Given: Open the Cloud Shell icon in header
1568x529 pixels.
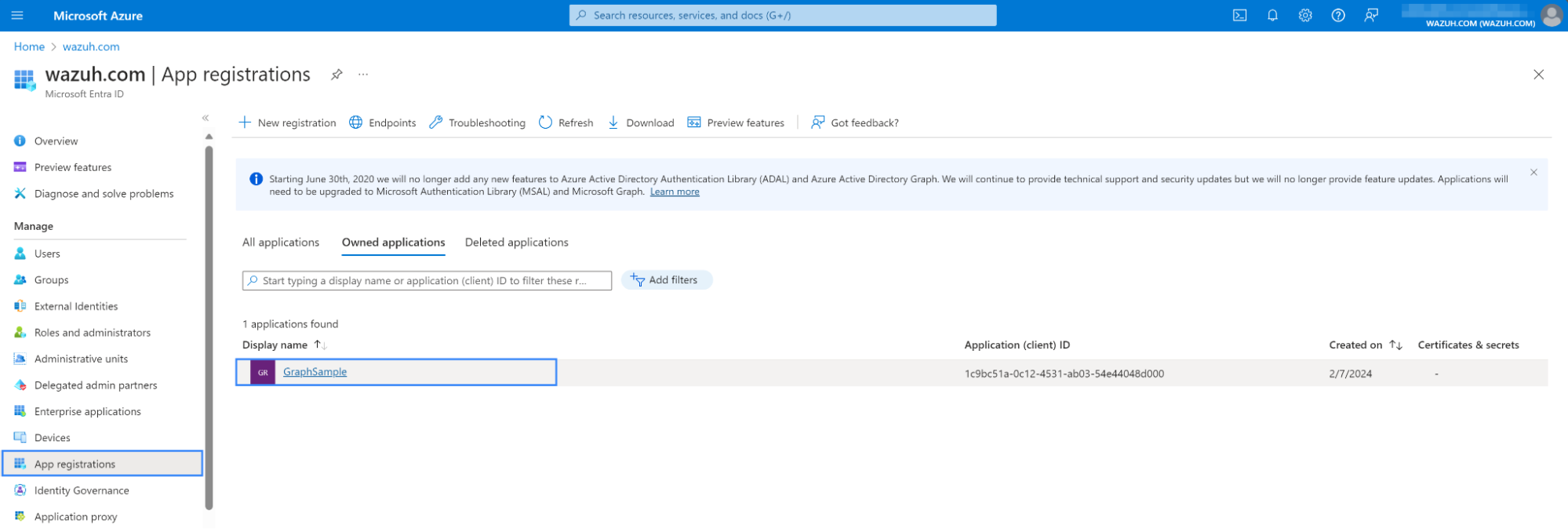Looking at the screenshot, I should pyautogui.click(x=1239, y=16).
